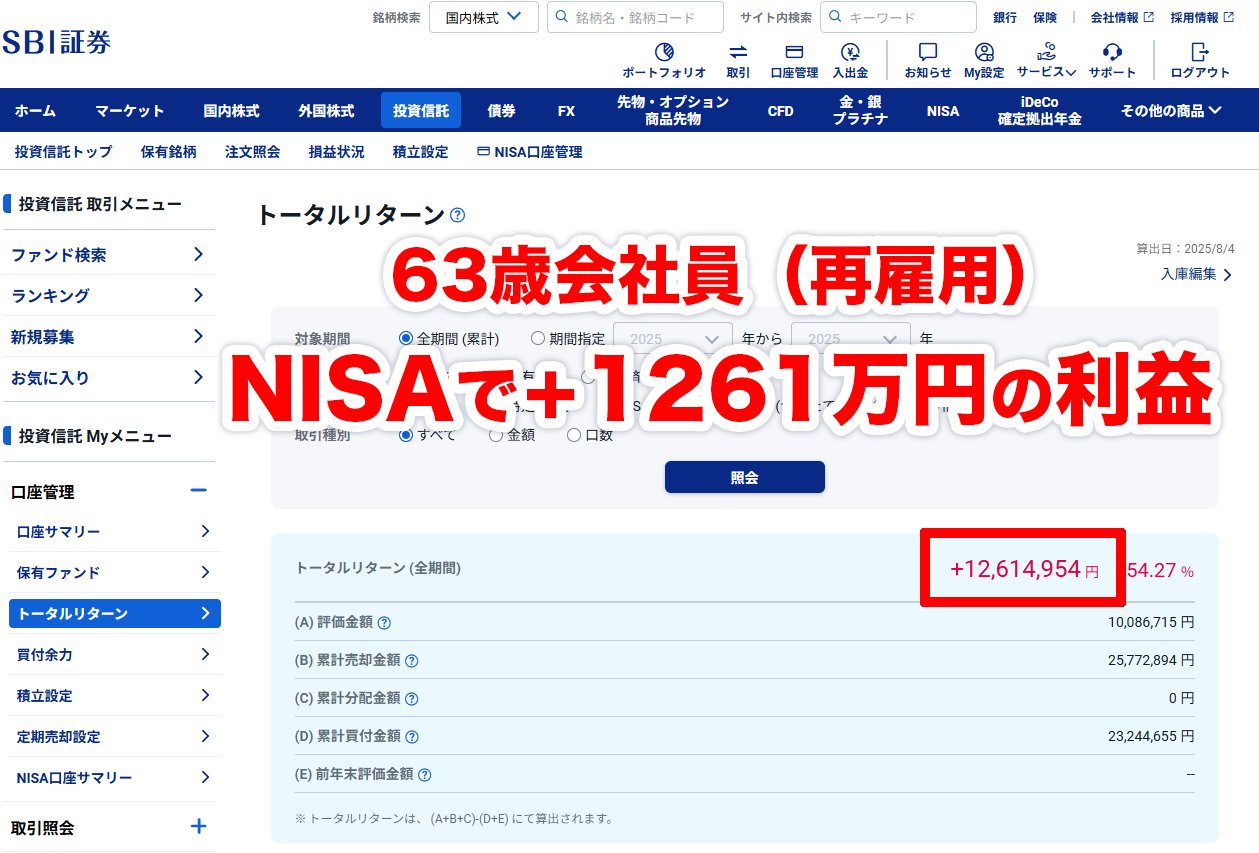Open the 保有銘柄 sub-menu item
The height and width of the screenshot is (853, 1259).
pyautogui.click(x=167, y=151)
